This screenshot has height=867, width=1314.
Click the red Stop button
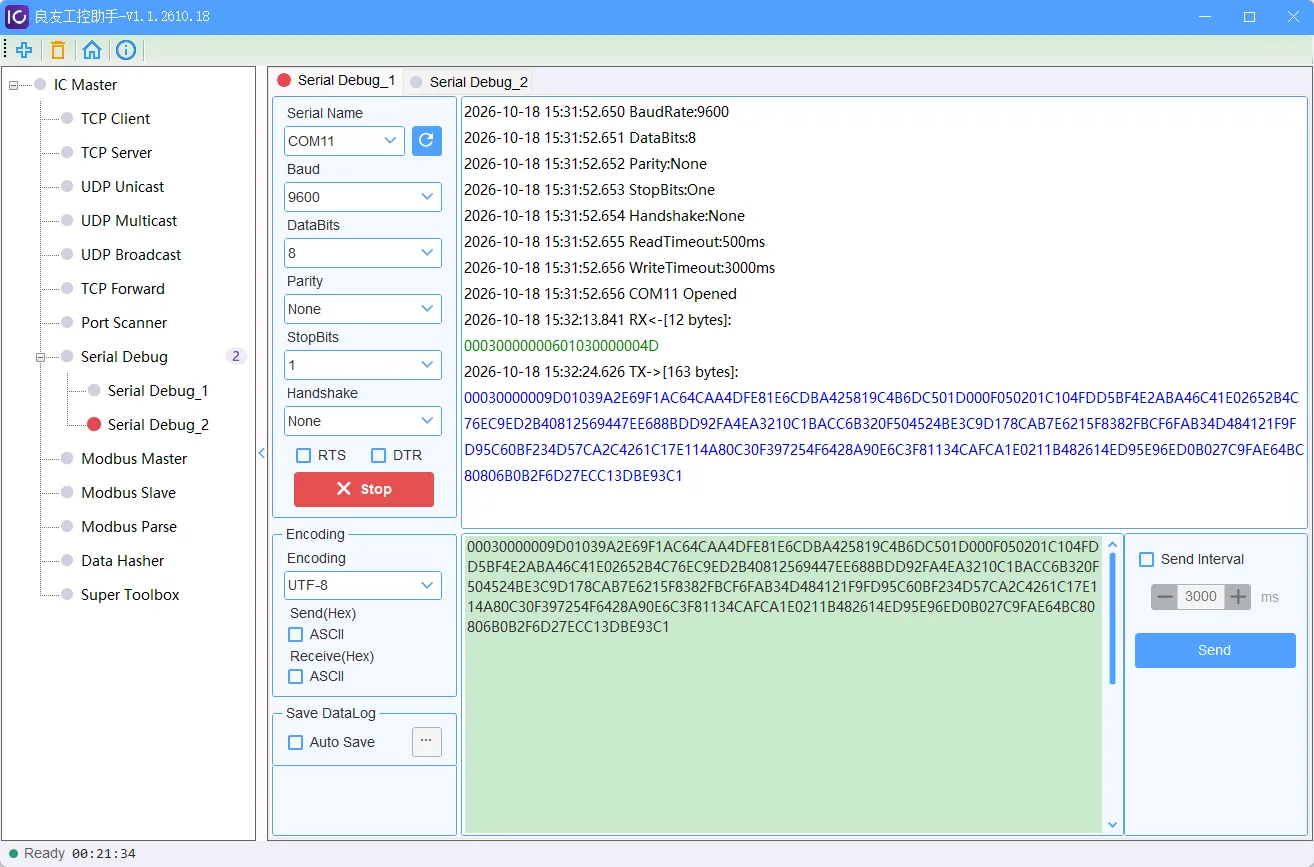coord(364,489)
